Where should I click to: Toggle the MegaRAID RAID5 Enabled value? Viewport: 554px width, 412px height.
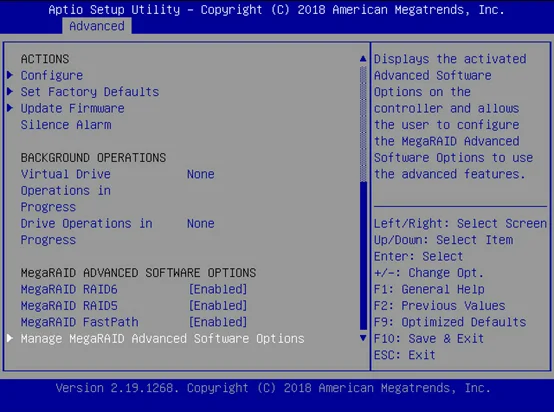[x=218, y=306]
